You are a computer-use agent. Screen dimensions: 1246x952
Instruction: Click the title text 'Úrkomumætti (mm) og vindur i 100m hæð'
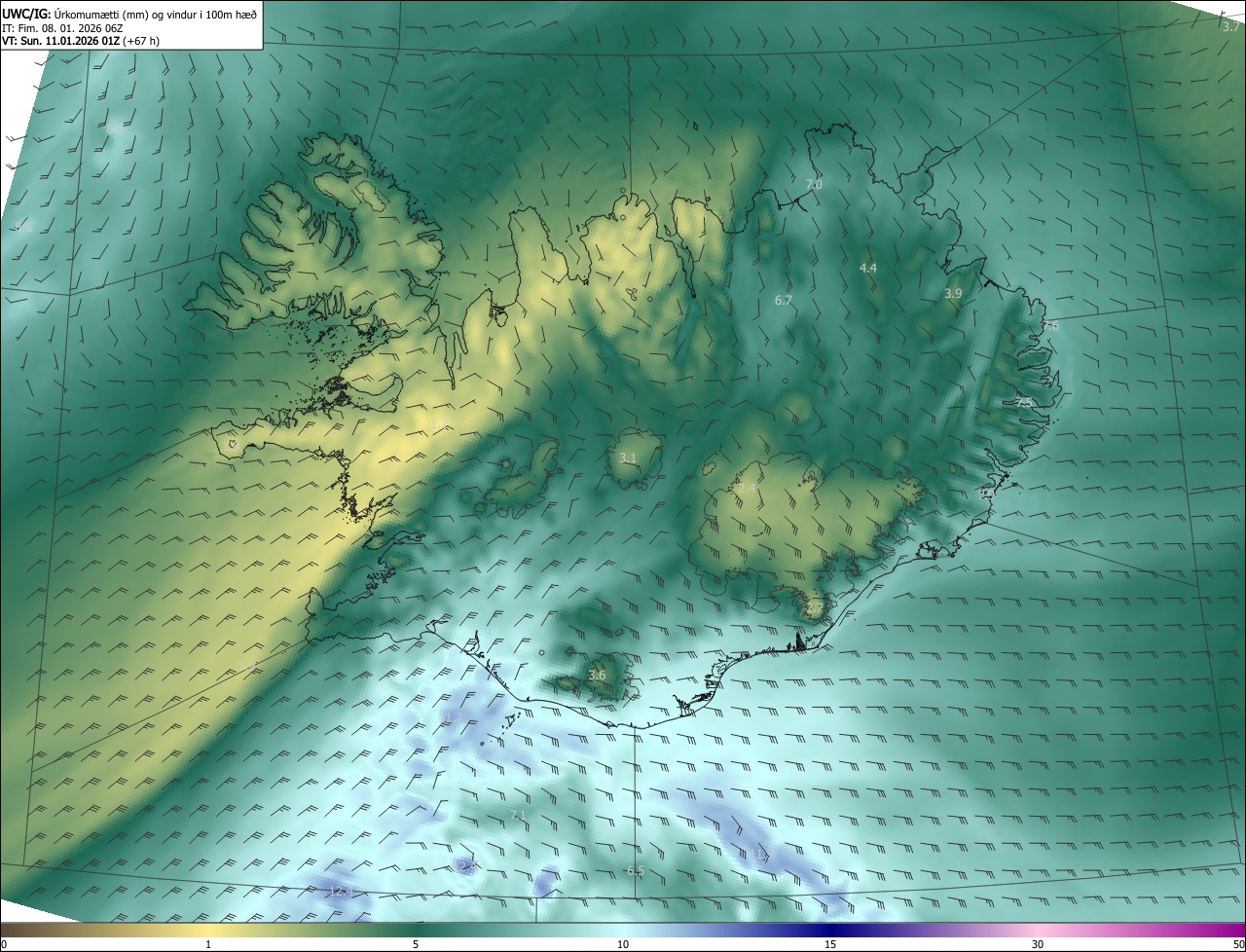[155, 14]
